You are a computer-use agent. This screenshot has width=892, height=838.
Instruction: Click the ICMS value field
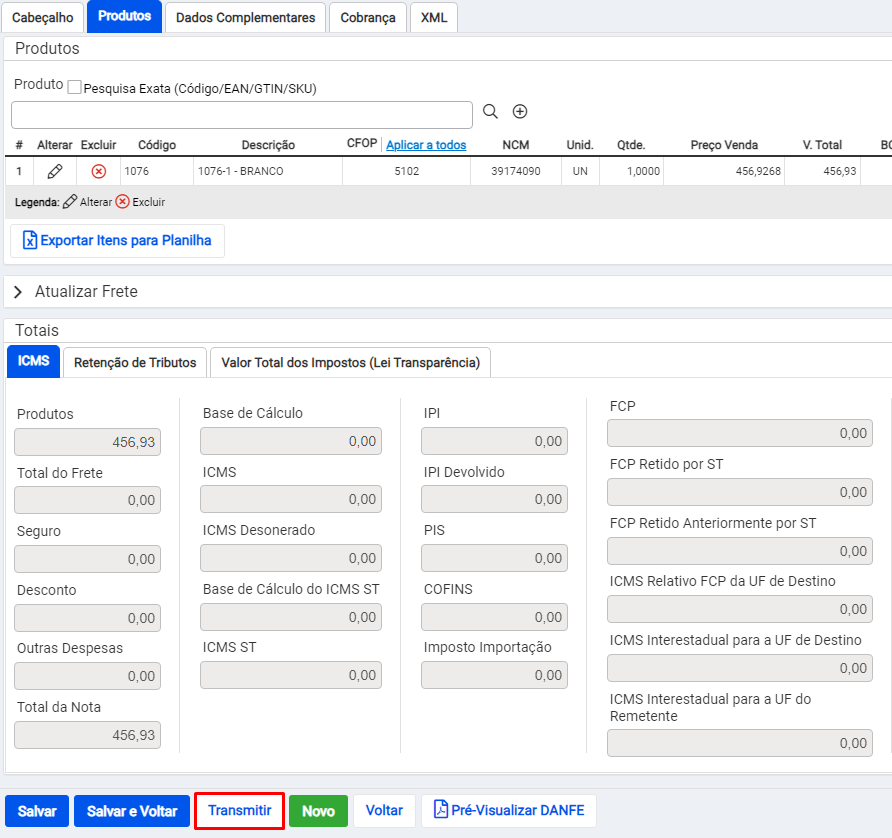[x=291, y=499]
